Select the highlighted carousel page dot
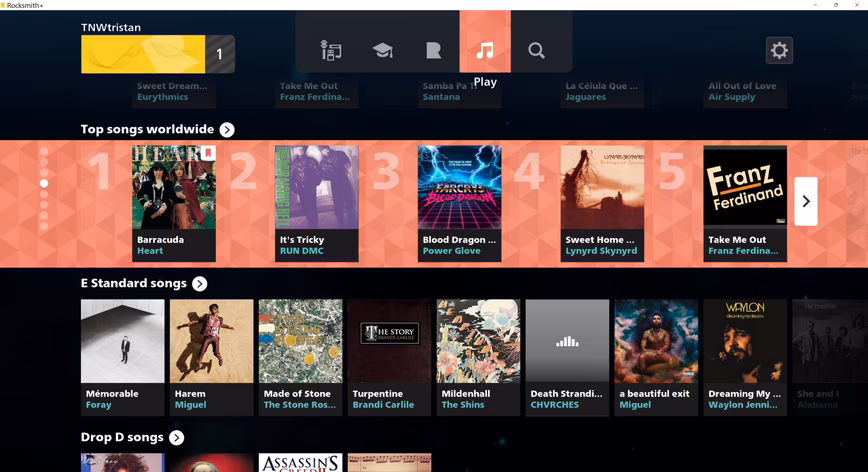 [x=44, y=183]
